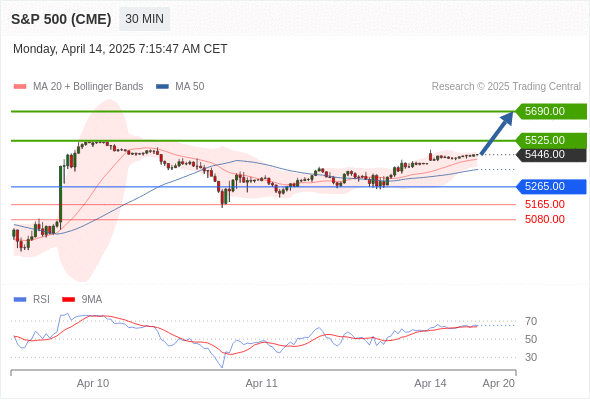Click the Apr 20 date axis label
The image size is (590, 400).
(499, 383)
